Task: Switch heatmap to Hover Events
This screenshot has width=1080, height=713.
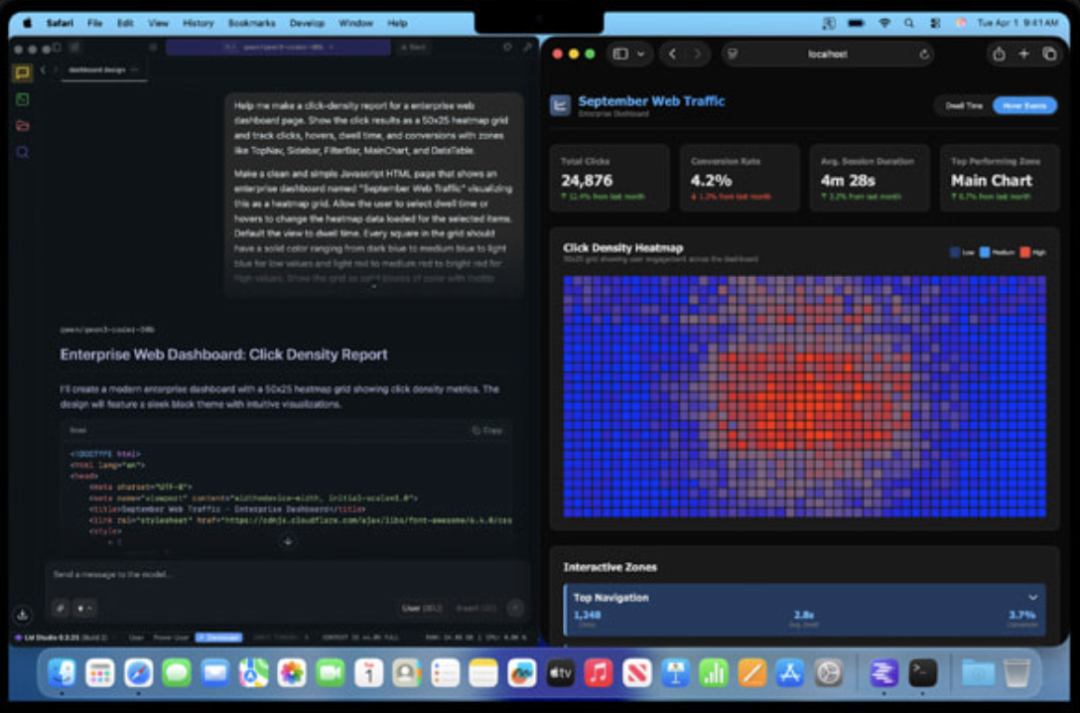Action: pos(1024,105)
